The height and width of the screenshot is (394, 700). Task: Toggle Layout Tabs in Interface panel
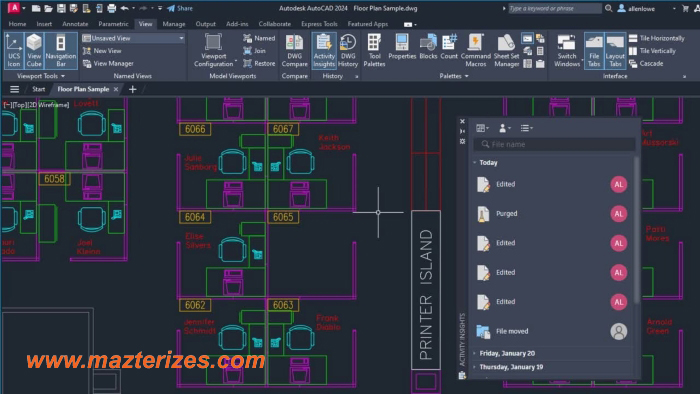point(615,50)
